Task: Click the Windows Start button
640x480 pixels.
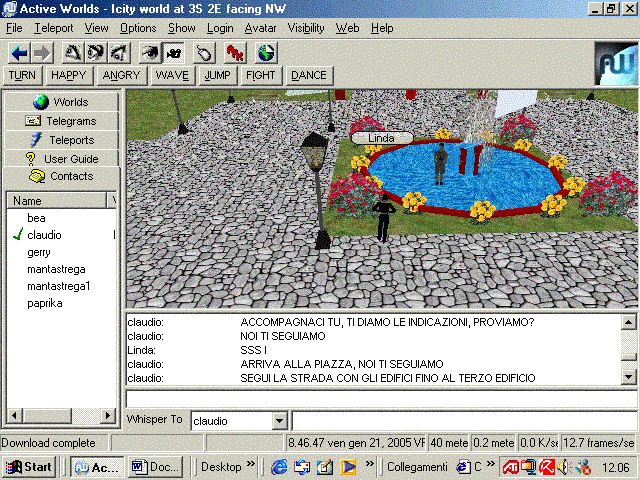Action: coord(30,467)
